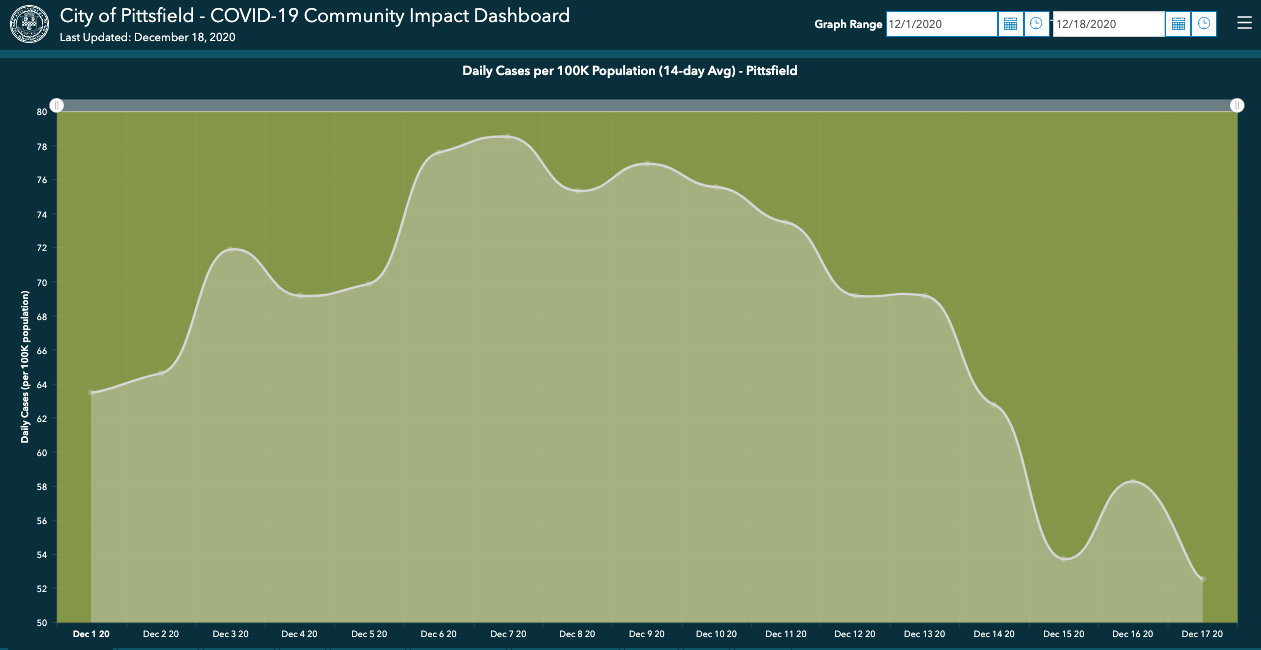Select the Dec 7 20 peak data point
Viewport: 1261px width, 650px height.
(508, 137)
